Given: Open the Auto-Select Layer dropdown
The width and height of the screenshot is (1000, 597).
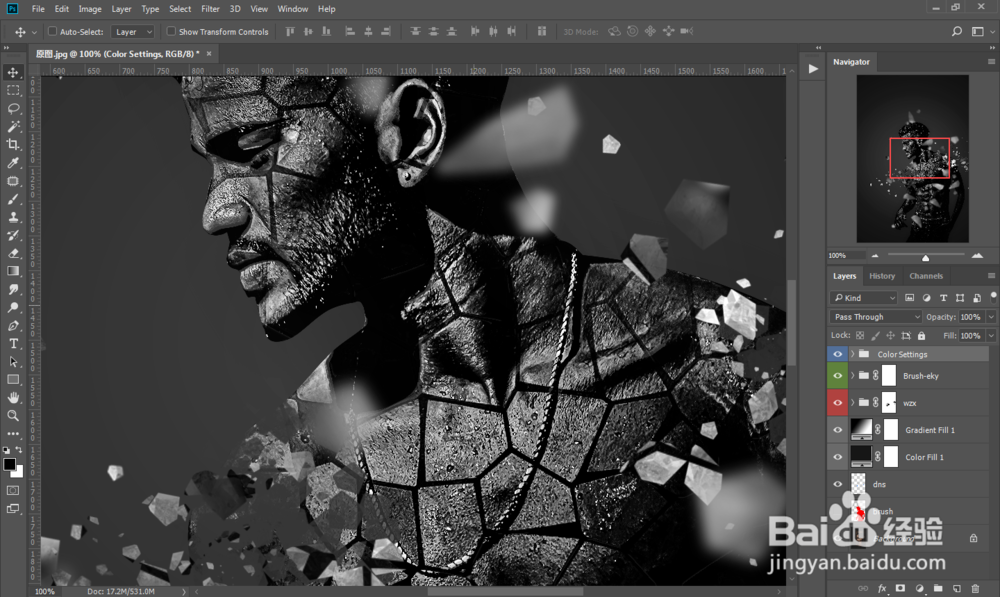Looking at the screenshot, I should (133, 31).
